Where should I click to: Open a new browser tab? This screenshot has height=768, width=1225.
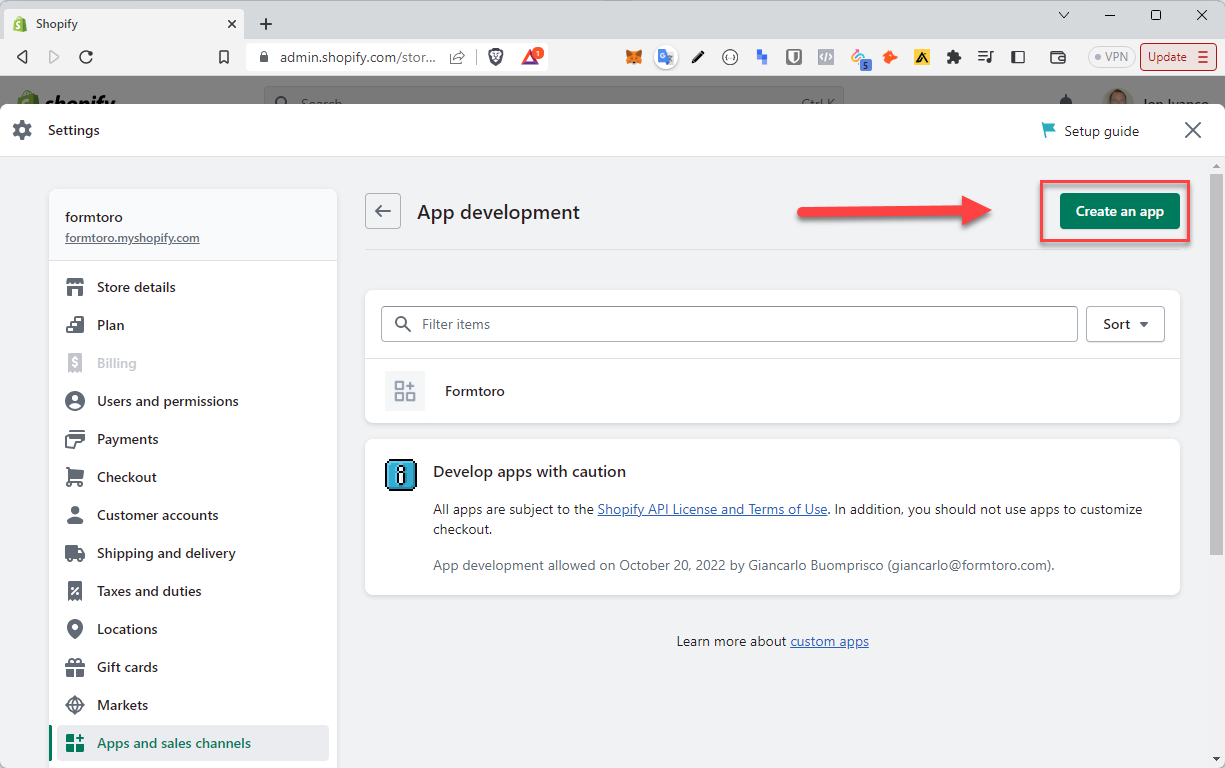(x=265, y=24)
